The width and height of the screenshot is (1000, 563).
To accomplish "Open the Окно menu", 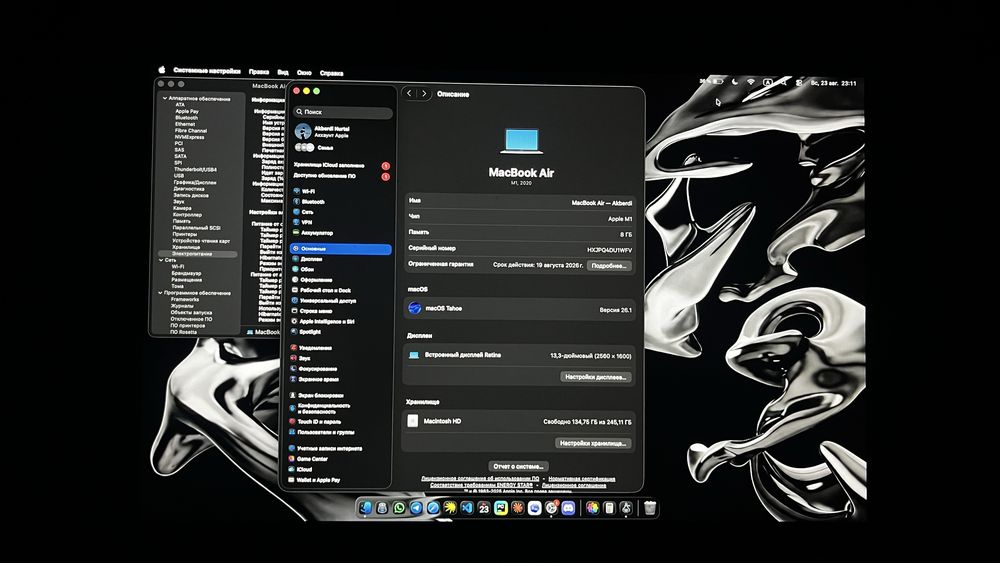I will 304,73.
